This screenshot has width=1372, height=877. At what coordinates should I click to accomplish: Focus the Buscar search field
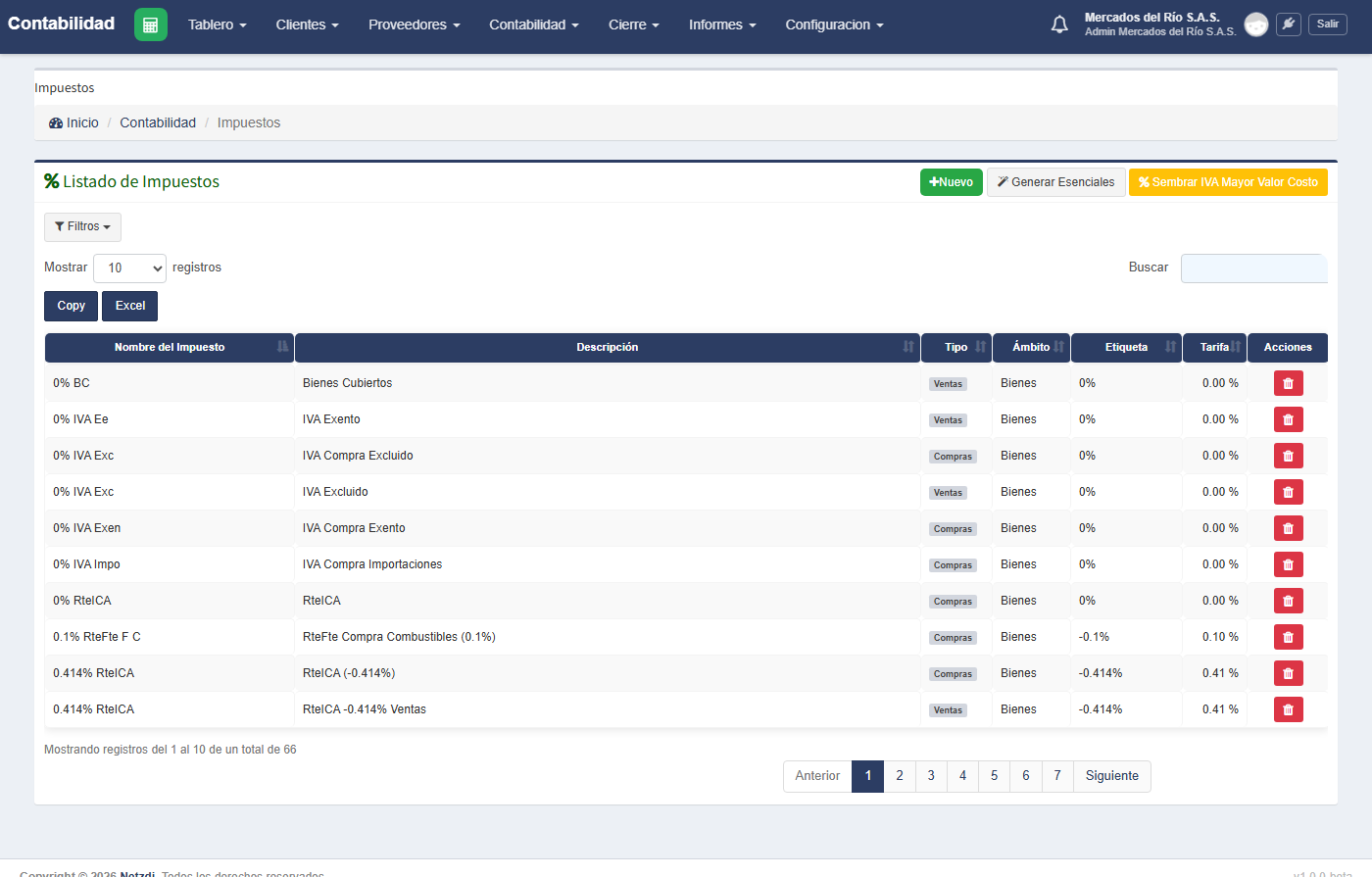[x=1254, y=268]
